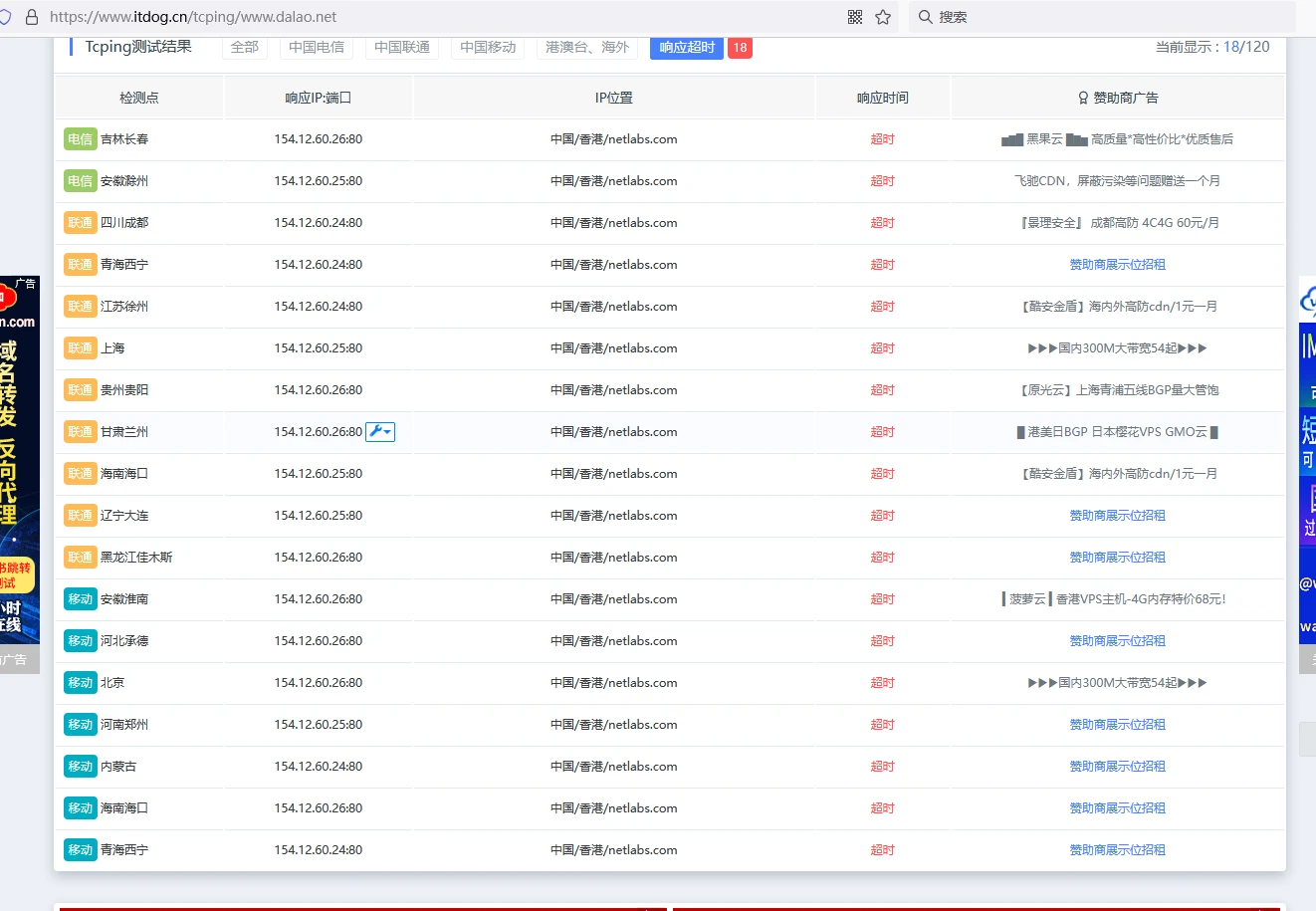Open the 飞驰CDN sponsor ad link
Screen dimensions: 1316x911
point(1117,181)
